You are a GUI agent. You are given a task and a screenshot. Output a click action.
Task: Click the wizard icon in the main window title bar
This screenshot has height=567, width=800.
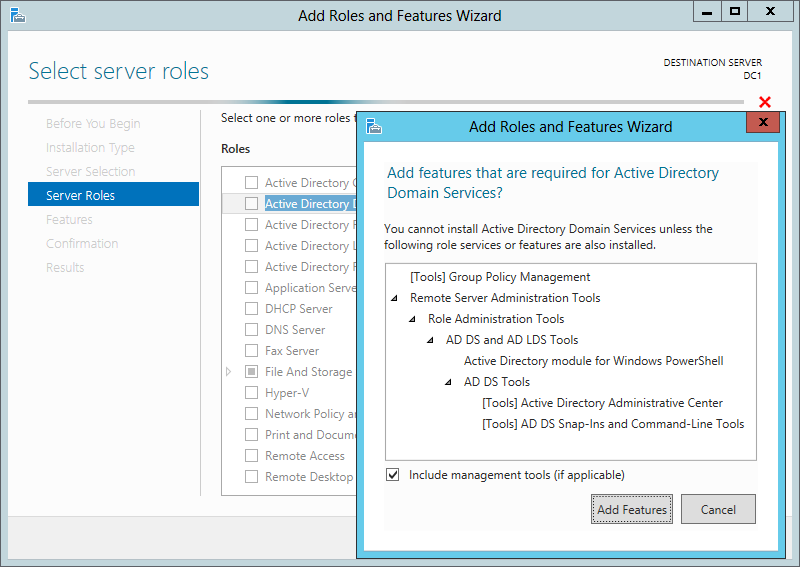click(x=18, y=15)
